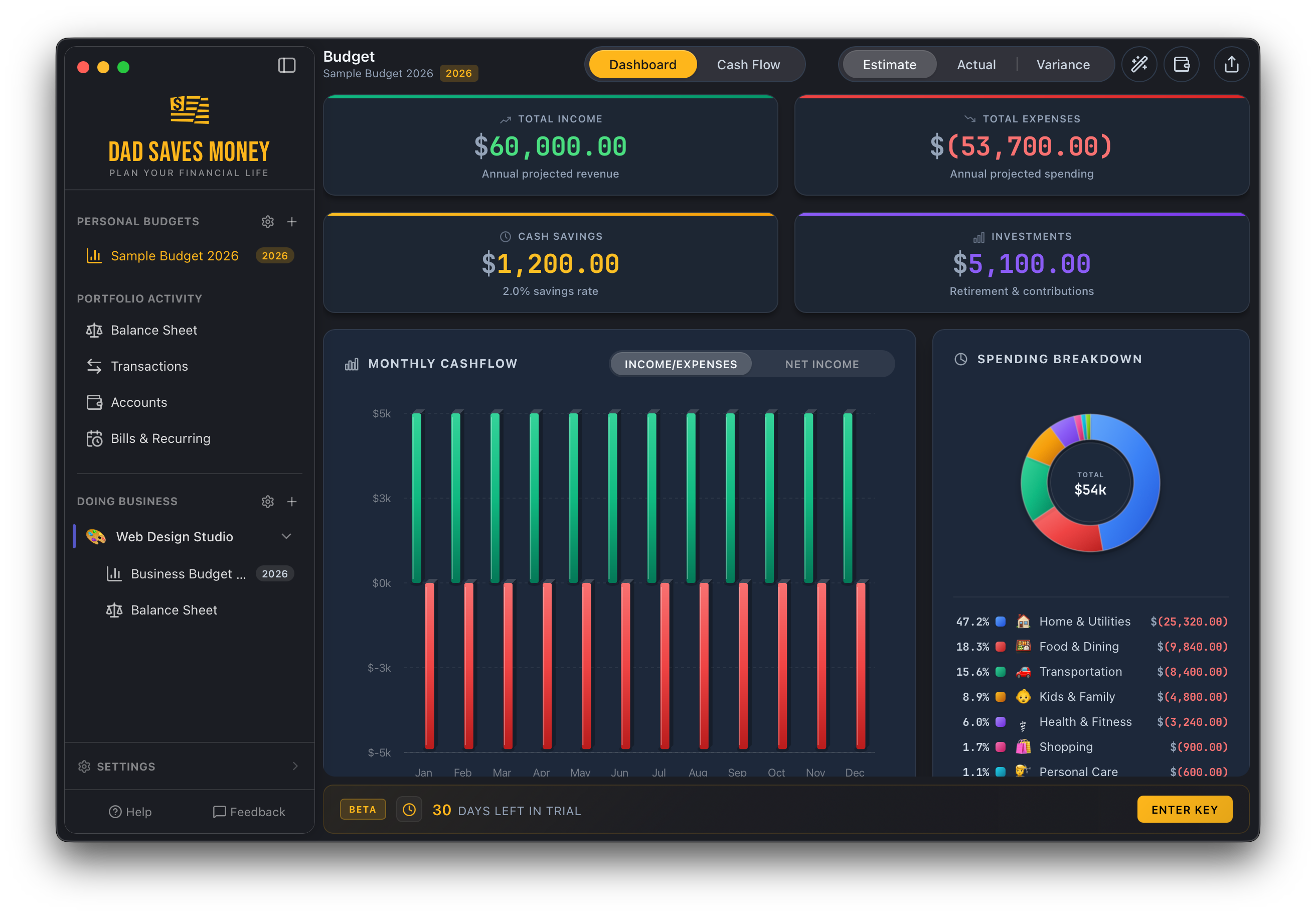Switch cashflow chart to Net Income
Screen dimensions: 1316x916
click(822, 363)
